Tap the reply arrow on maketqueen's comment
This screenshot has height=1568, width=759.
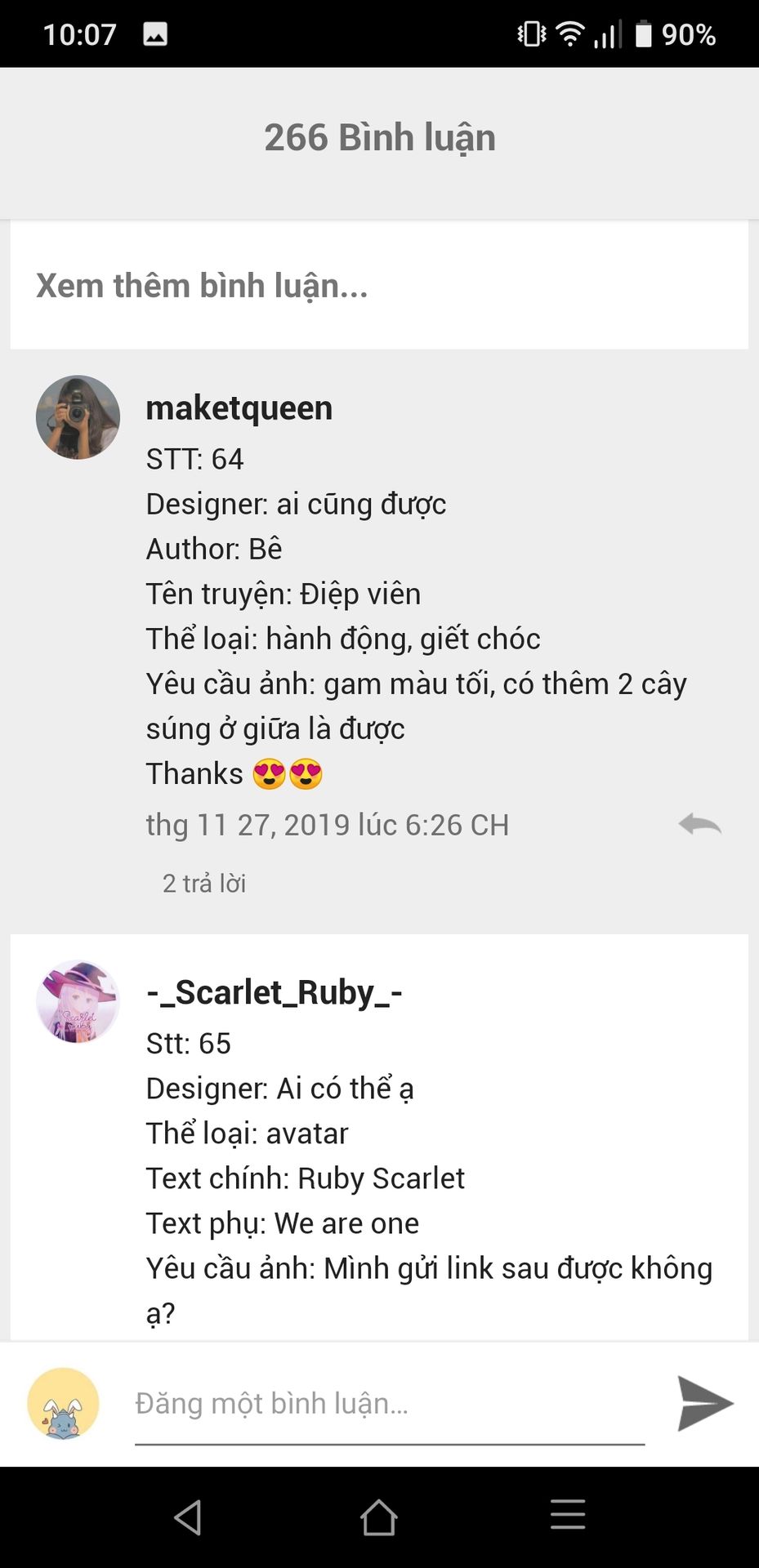(x=699, y=824)
